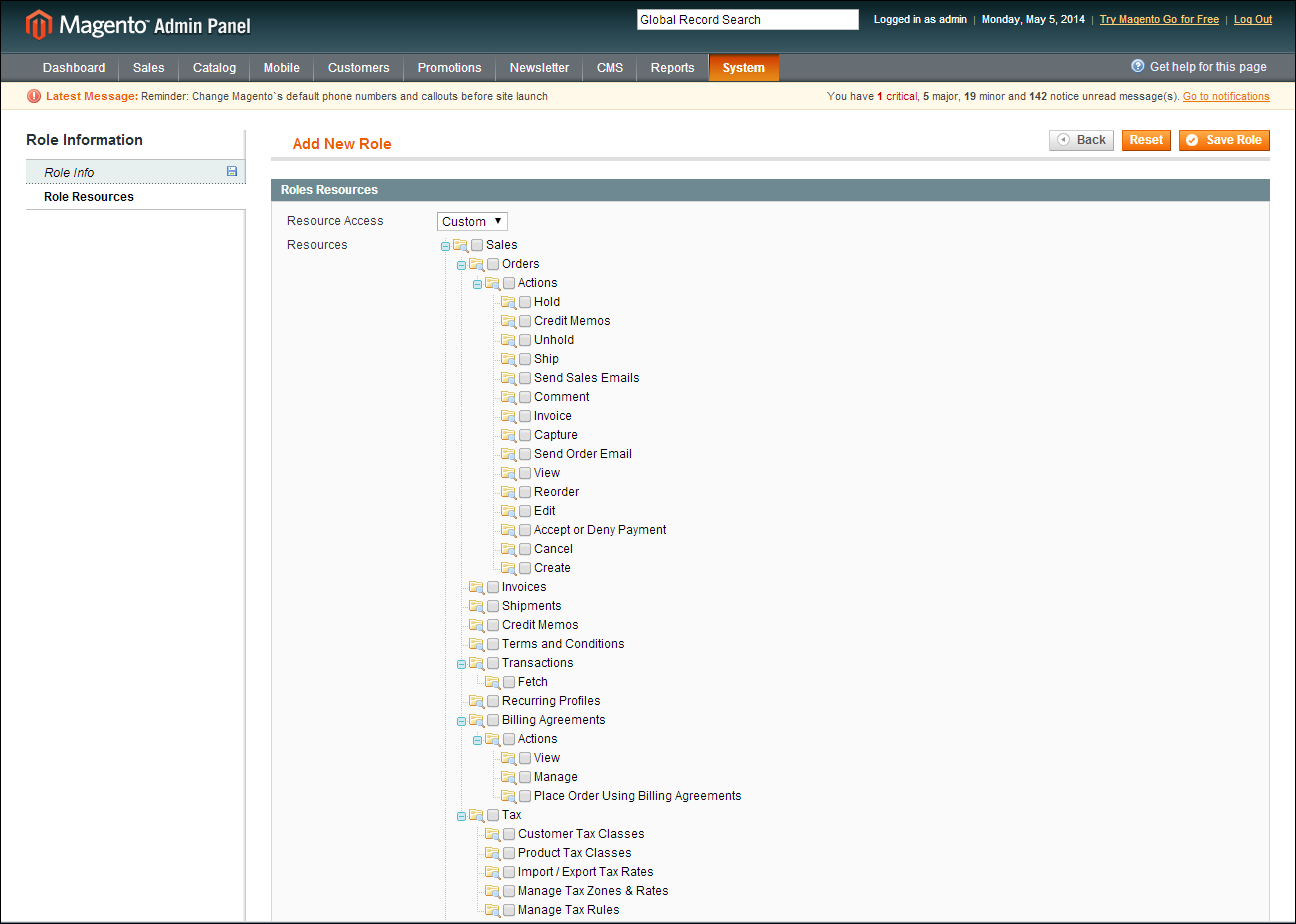Switch to the Role Resources tab
Screen dimensions: 1296x924
[x=135, y=197]
